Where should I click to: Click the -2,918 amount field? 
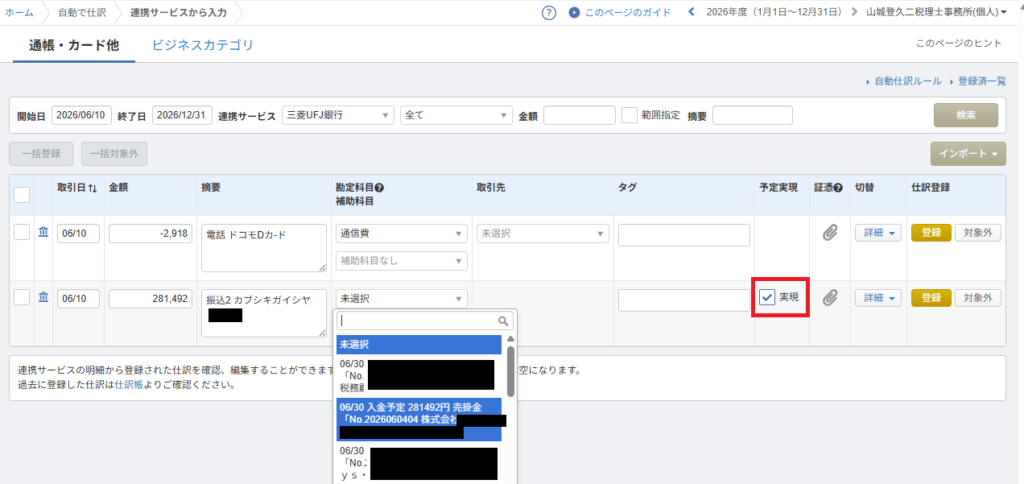click(151, 233)
